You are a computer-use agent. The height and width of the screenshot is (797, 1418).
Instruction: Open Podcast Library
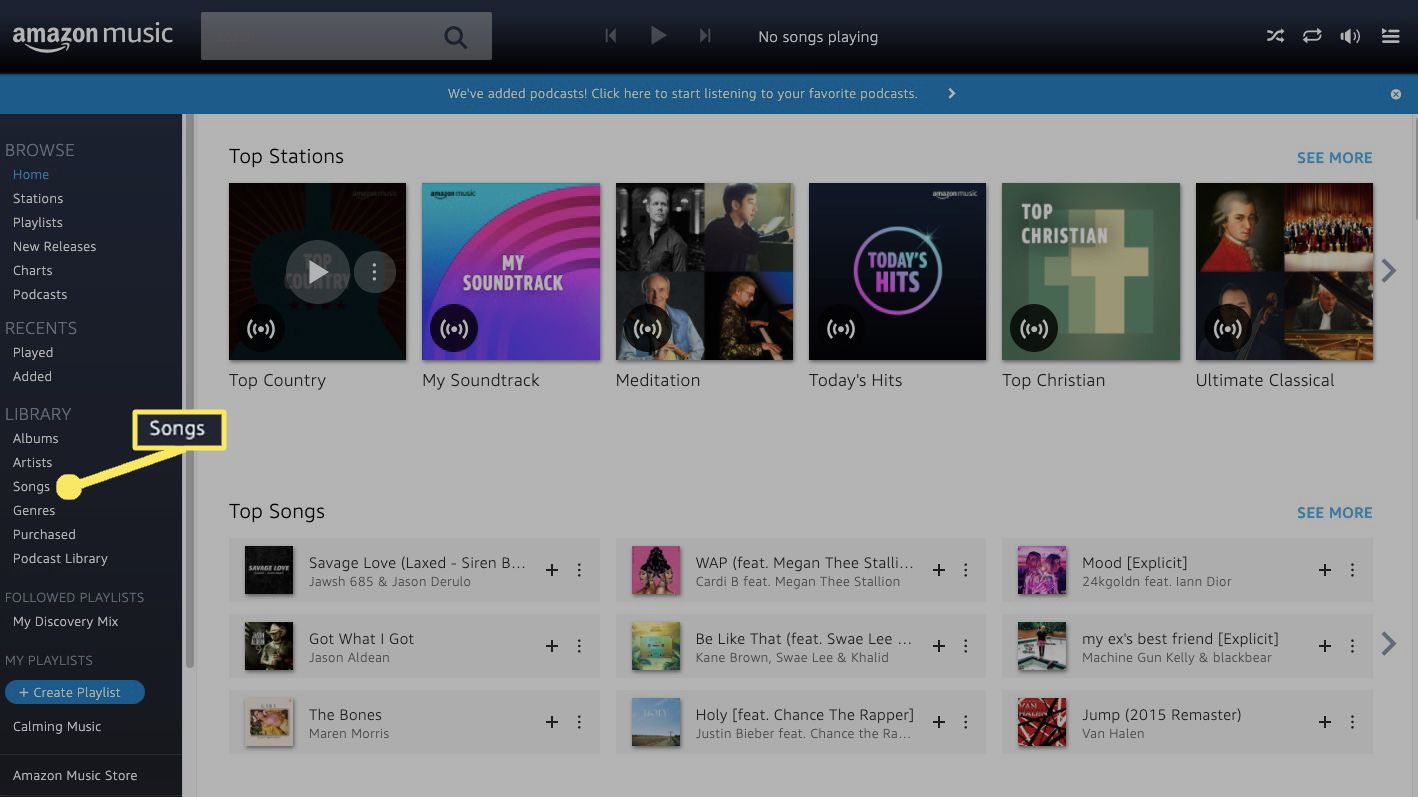click(x=60, y=558)
